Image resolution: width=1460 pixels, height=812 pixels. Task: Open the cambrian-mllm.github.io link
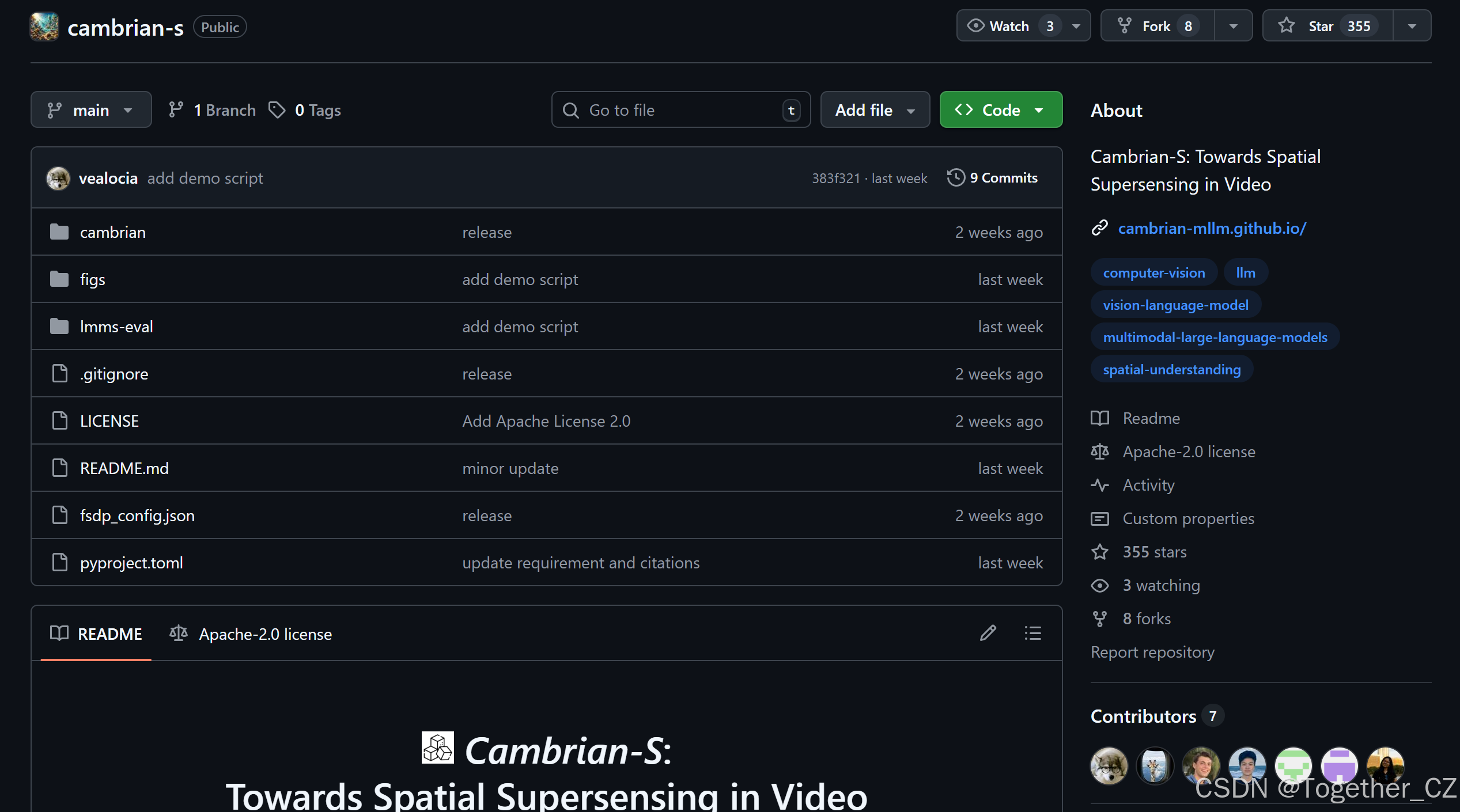tap(1212, 228)
